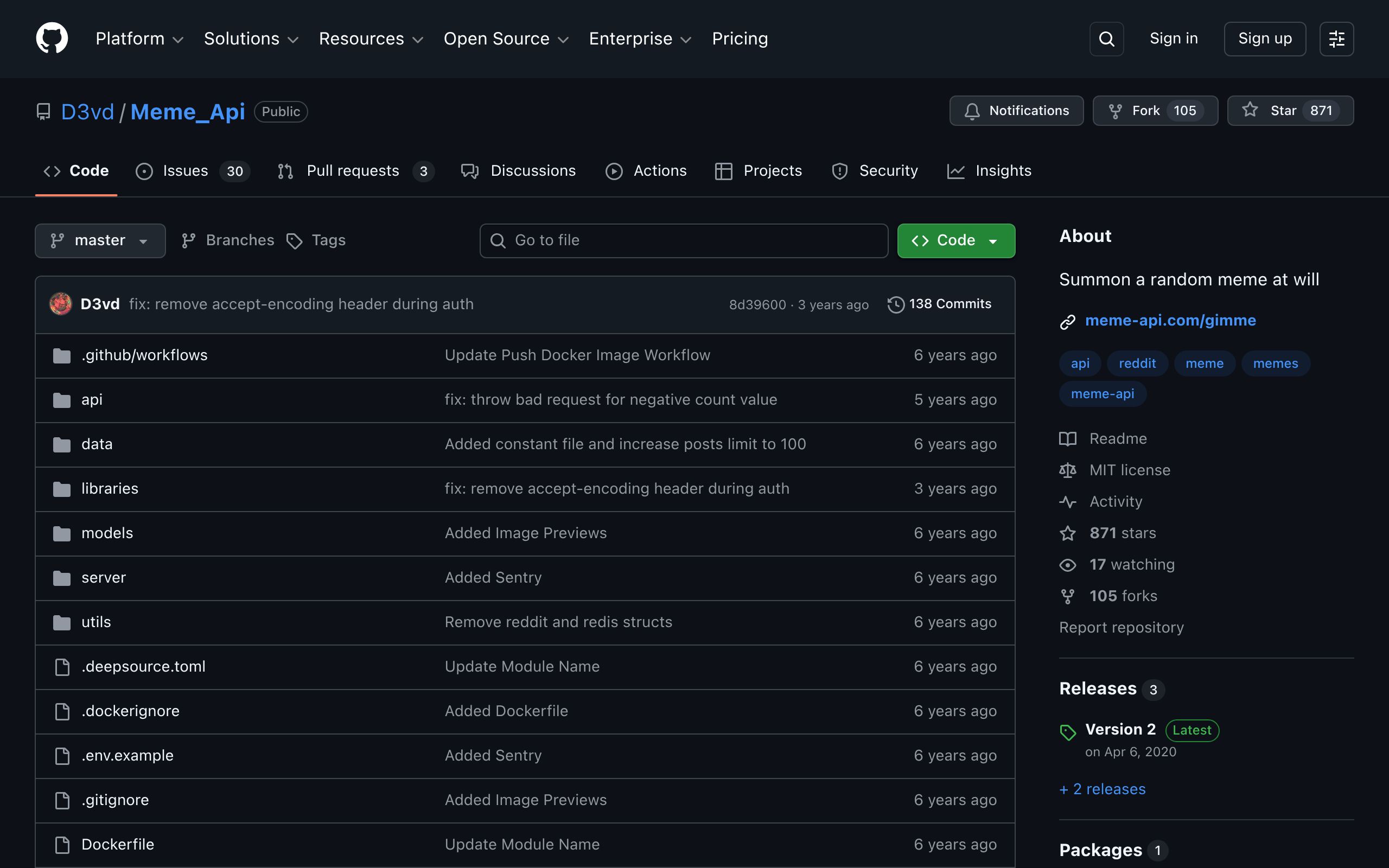Screen dimensions: 1389x868
Task: Open the .env.example file
Action: [128, 756]
